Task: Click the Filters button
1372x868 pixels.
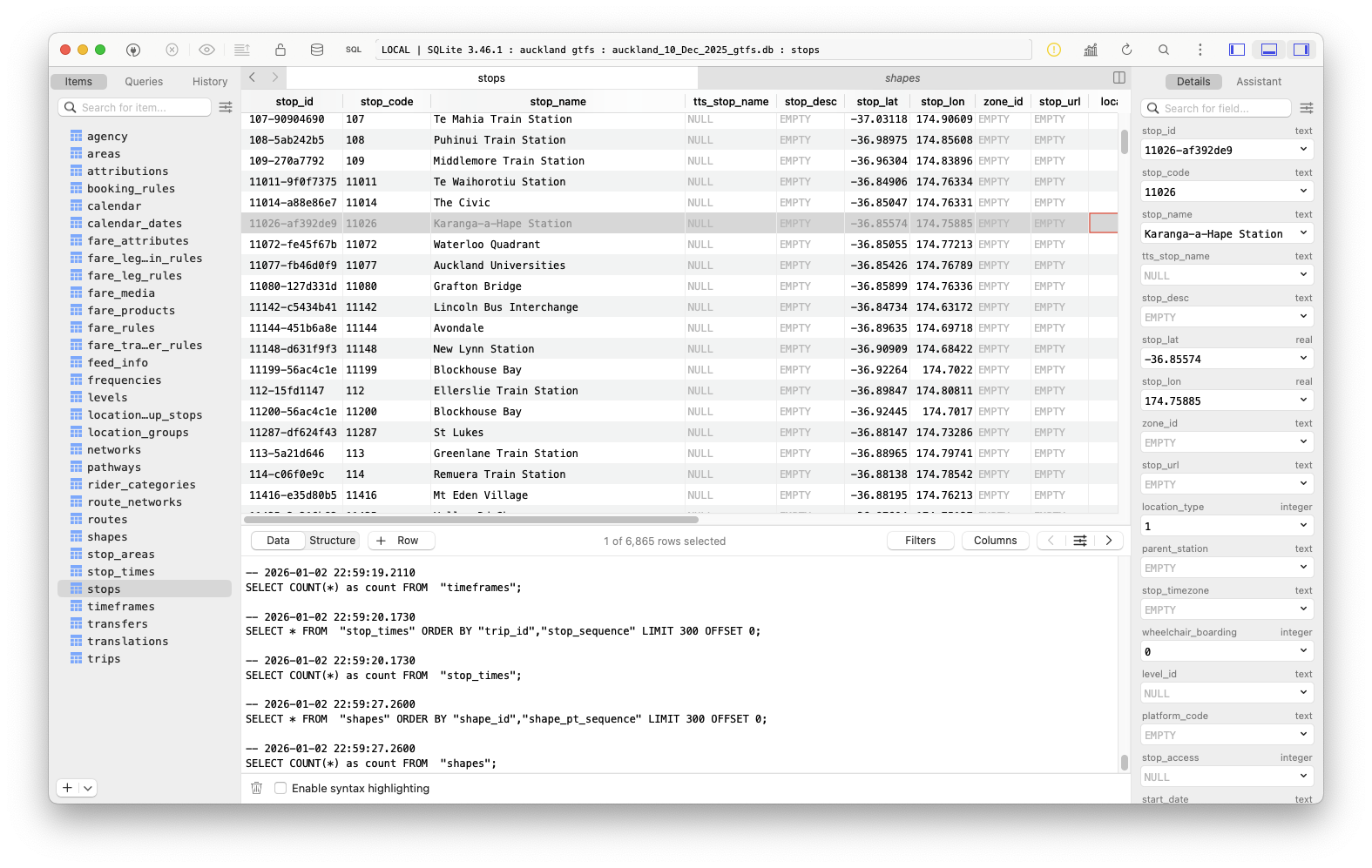Action: [920, 541]
